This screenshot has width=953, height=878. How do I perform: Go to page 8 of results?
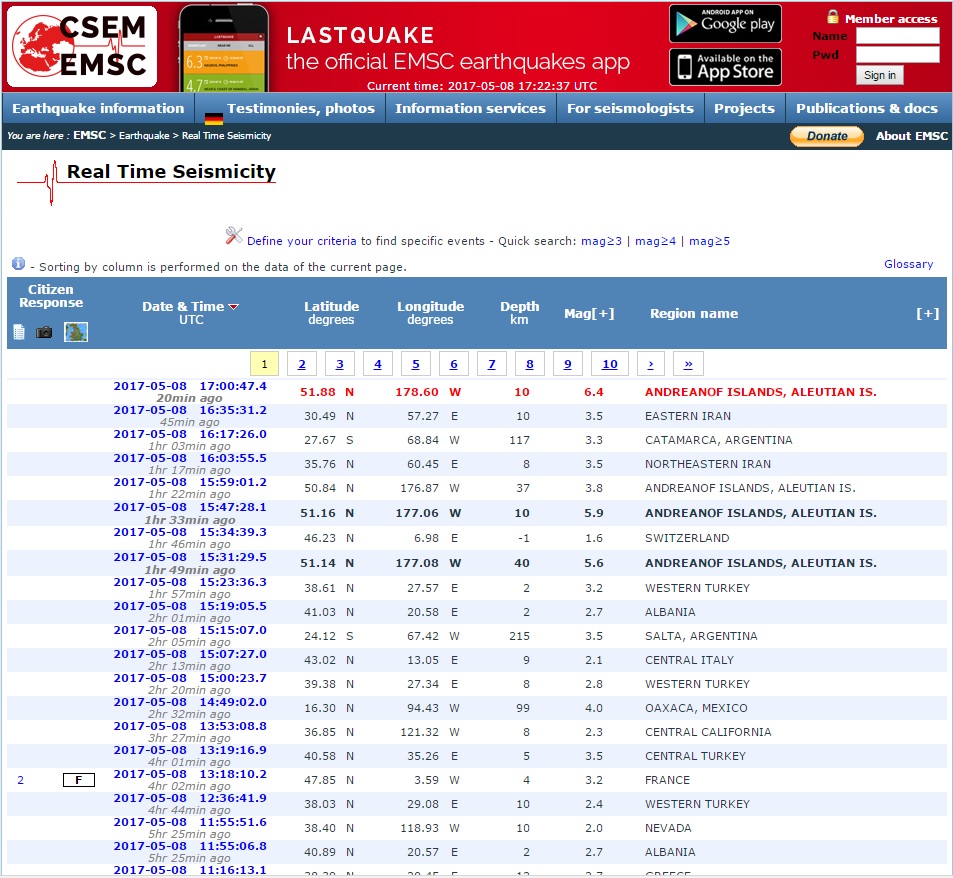(529, 364)
